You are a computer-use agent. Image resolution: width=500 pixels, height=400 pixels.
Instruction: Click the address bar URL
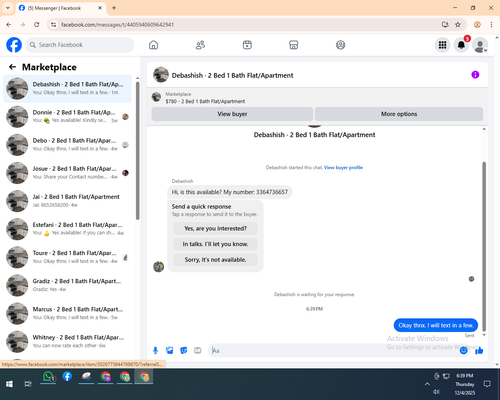coord(117,25)
